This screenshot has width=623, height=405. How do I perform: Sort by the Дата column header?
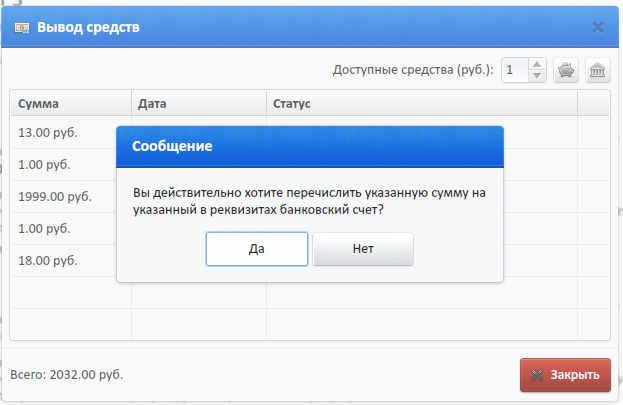coord(199,104)
